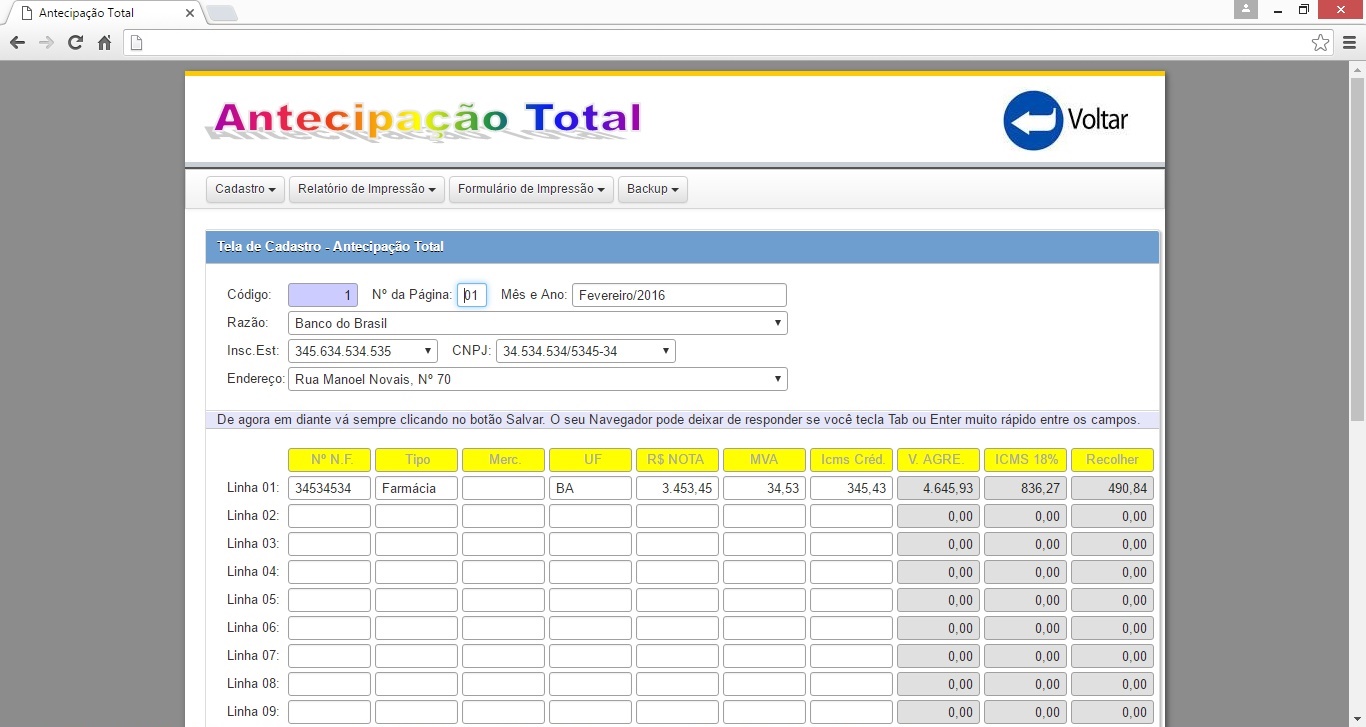This screenshot has height=727, width=1366.
Task: Open the Insc.Est dropdown
Action: (x=362, y=351)
